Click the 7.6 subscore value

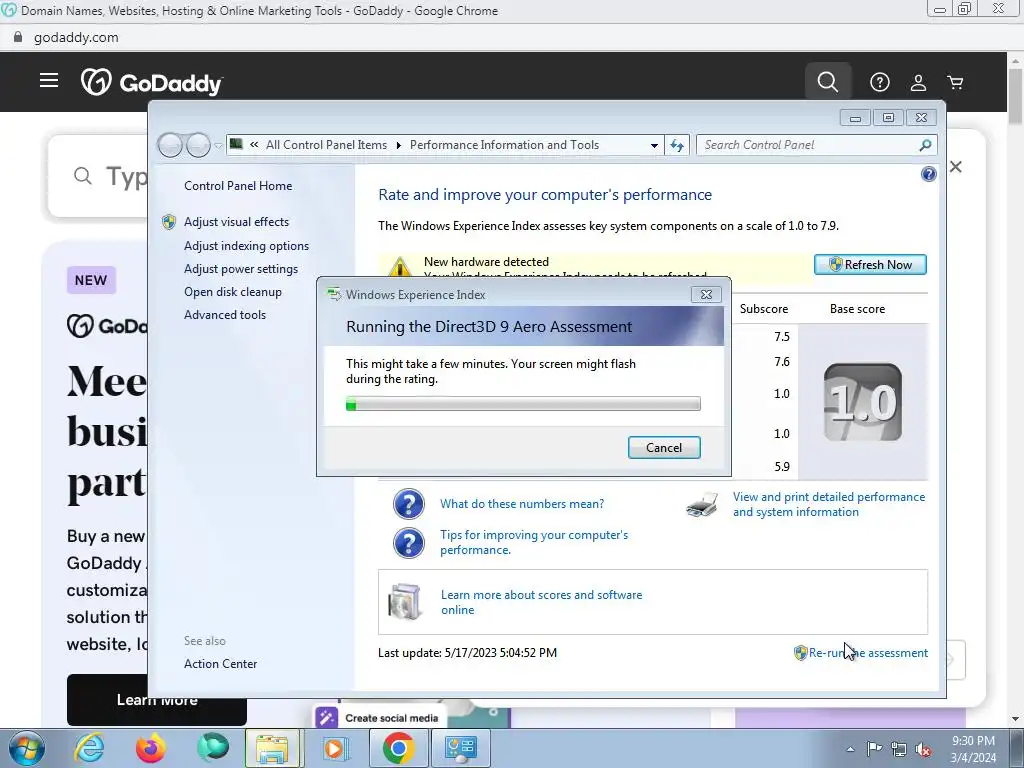[x=782, y=361]
